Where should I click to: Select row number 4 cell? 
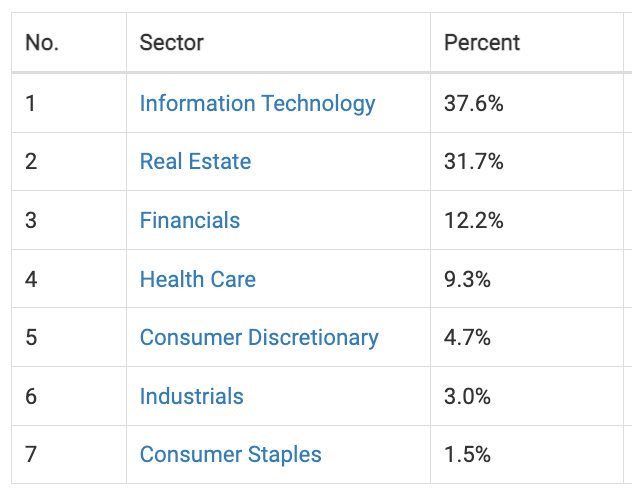tap(31, 279)
